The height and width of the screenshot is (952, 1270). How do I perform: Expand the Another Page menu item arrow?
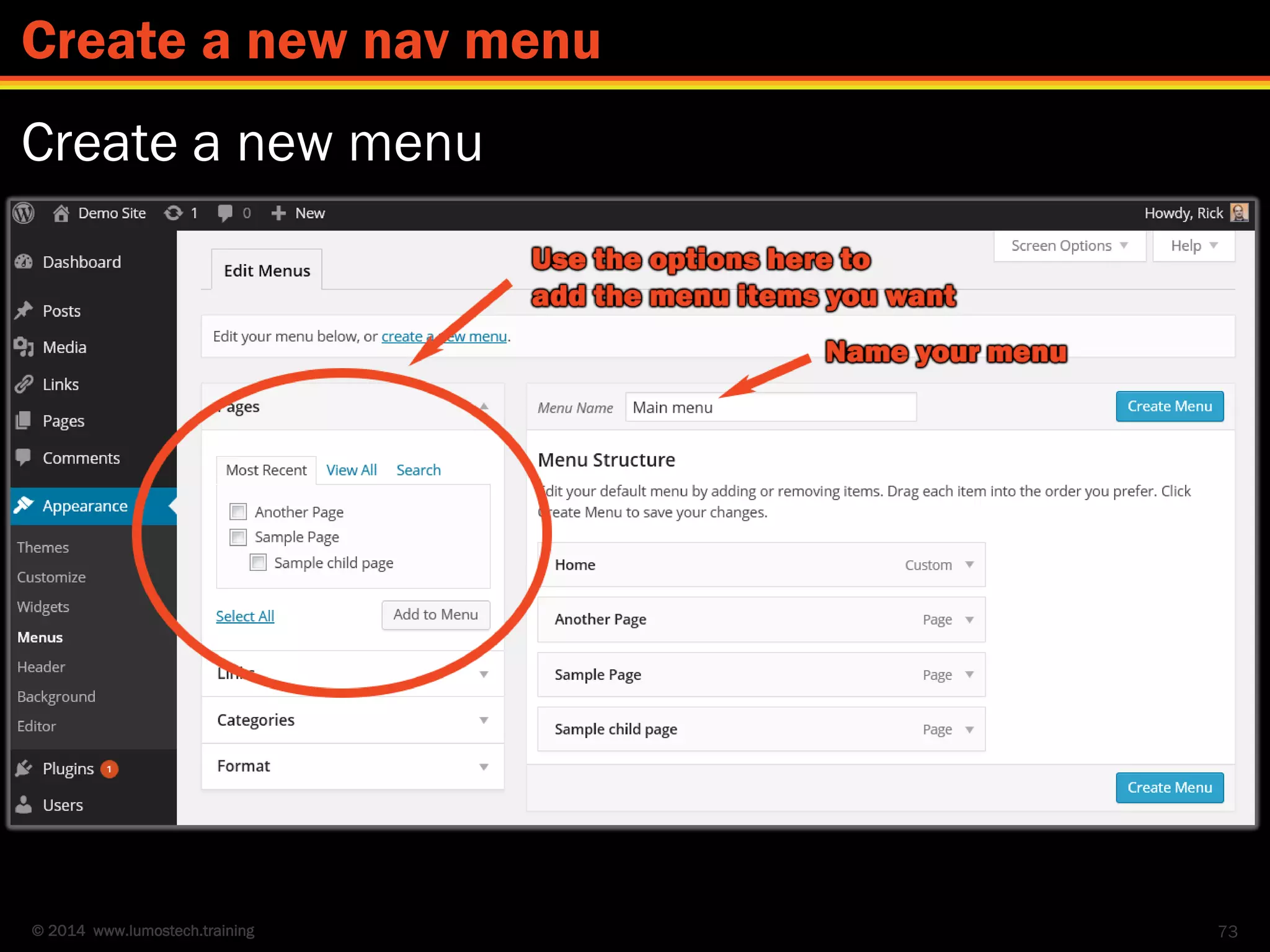coord(969,619)
